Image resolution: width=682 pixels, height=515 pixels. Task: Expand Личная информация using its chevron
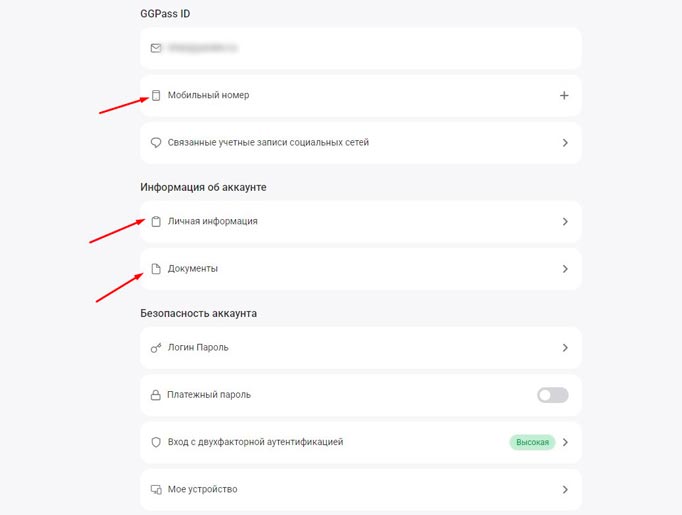(x=565, y=221)
